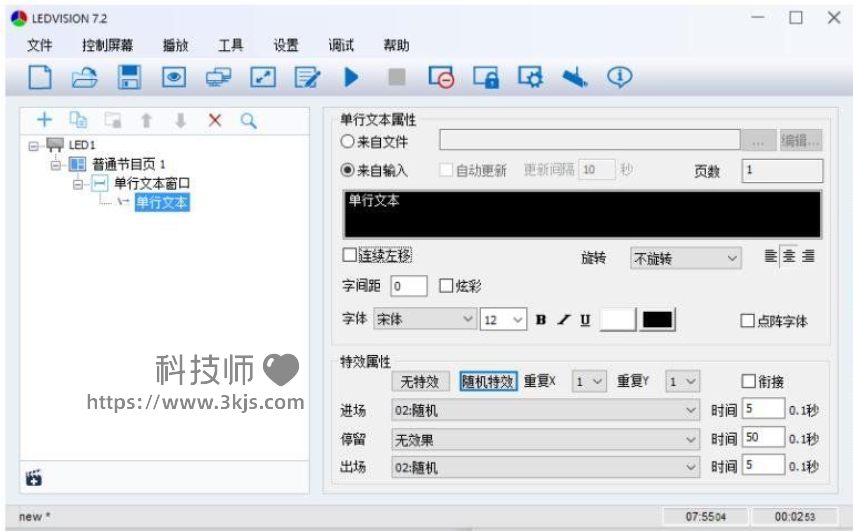The height and width of the screenshot is (531, 853).
Task: Open the 播放 menu
Action: [175, 45]
